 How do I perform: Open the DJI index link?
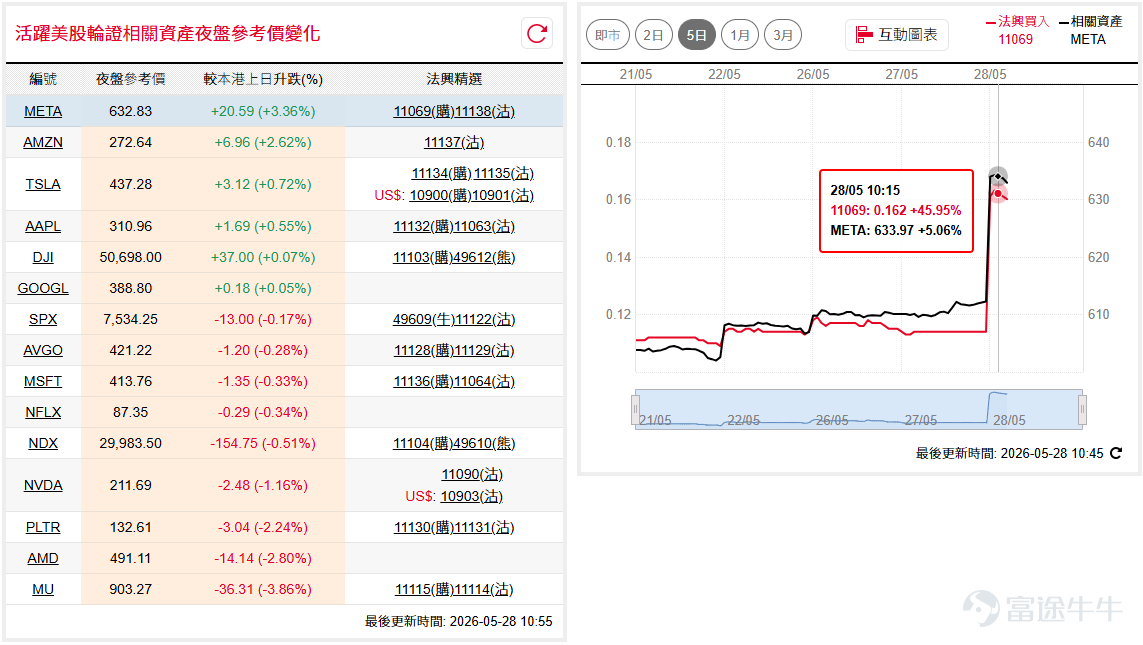[43, 257]
